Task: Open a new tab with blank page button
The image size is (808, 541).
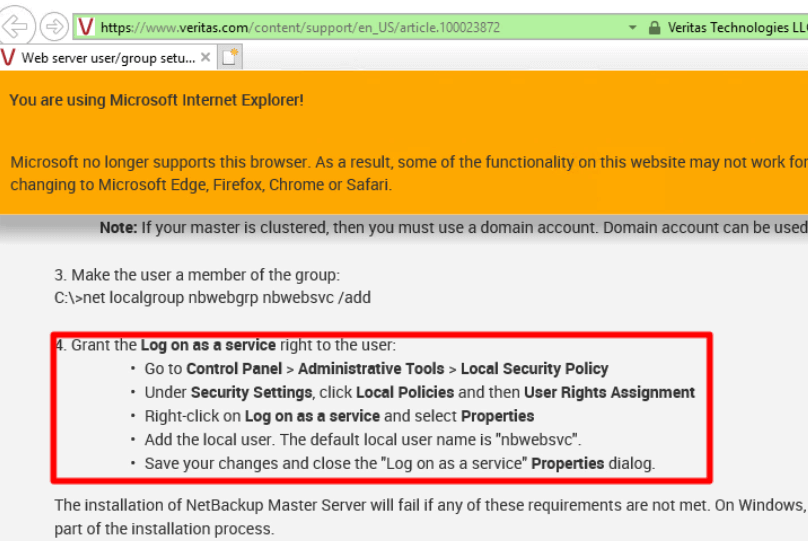Action: [x=230, y=57]
